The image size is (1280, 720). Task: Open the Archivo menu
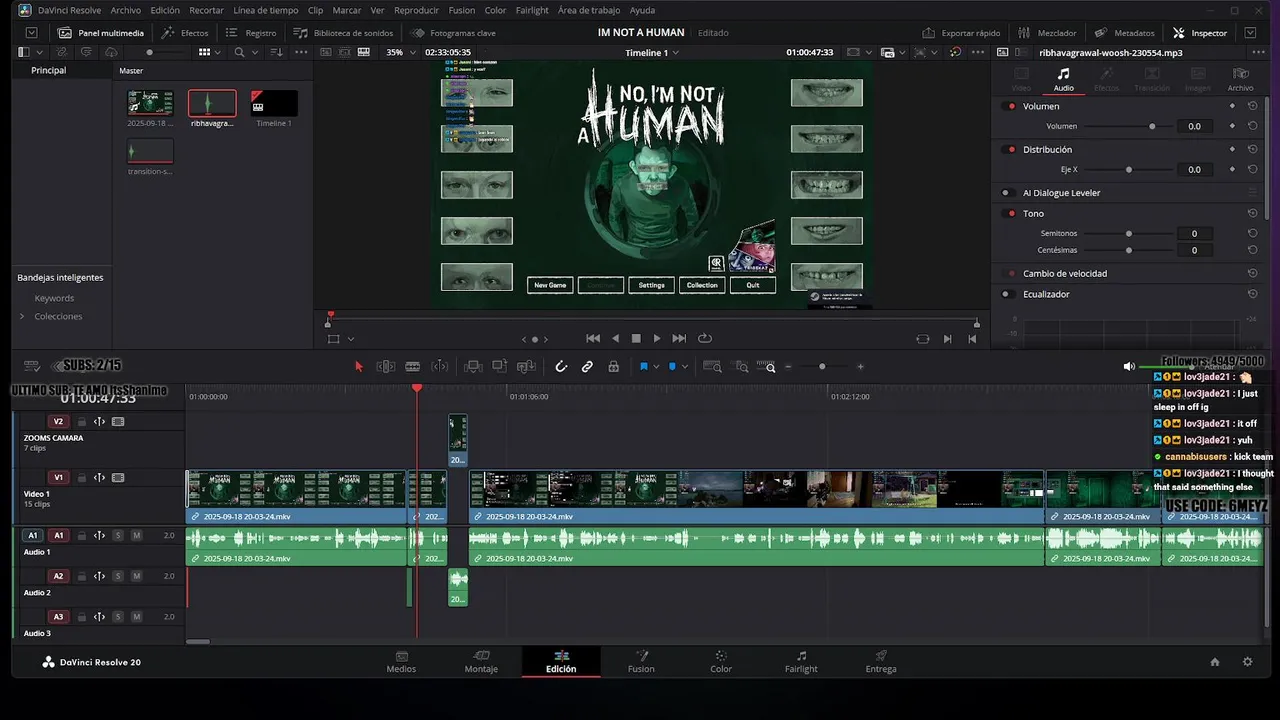tap(125, 10)
